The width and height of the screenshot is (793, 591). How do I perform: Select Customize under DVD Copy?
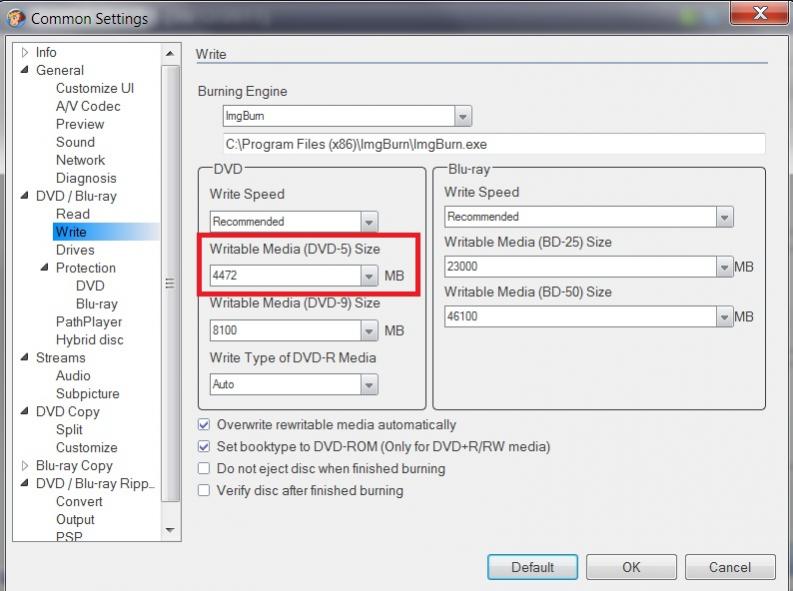tap(86, 447)
